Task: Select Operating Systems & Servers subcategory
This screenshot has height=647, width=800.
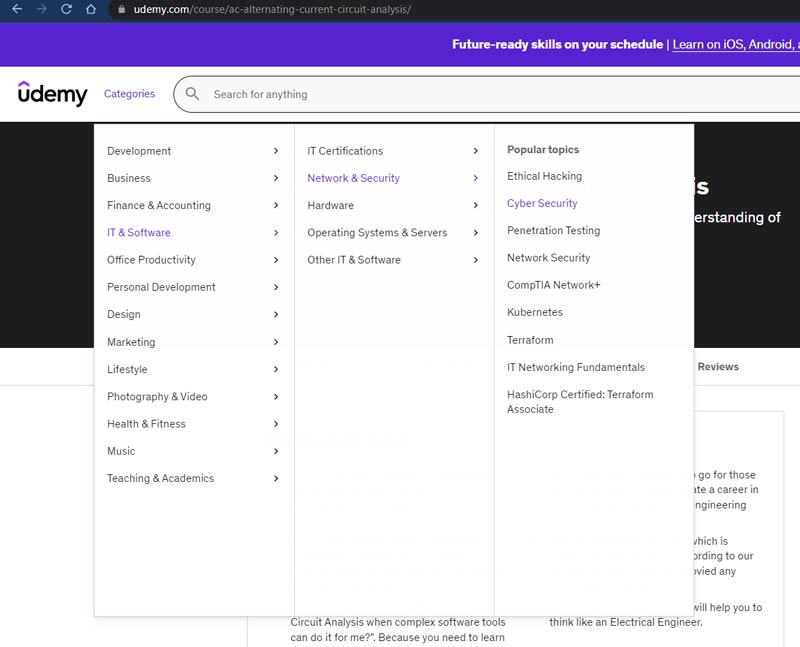Action: coord(377,233)
